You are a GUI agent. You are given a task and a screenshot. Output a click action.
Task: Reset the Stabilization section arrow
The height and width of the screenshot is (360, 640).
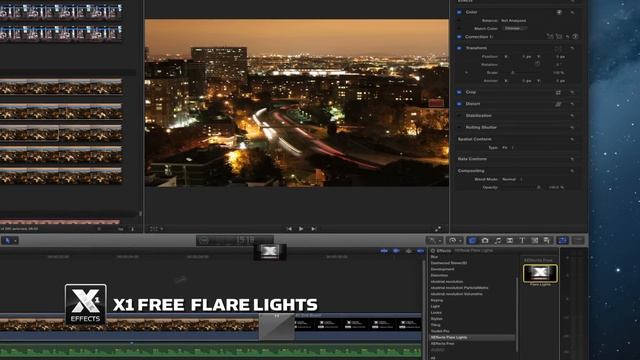(x=572, y=116)
